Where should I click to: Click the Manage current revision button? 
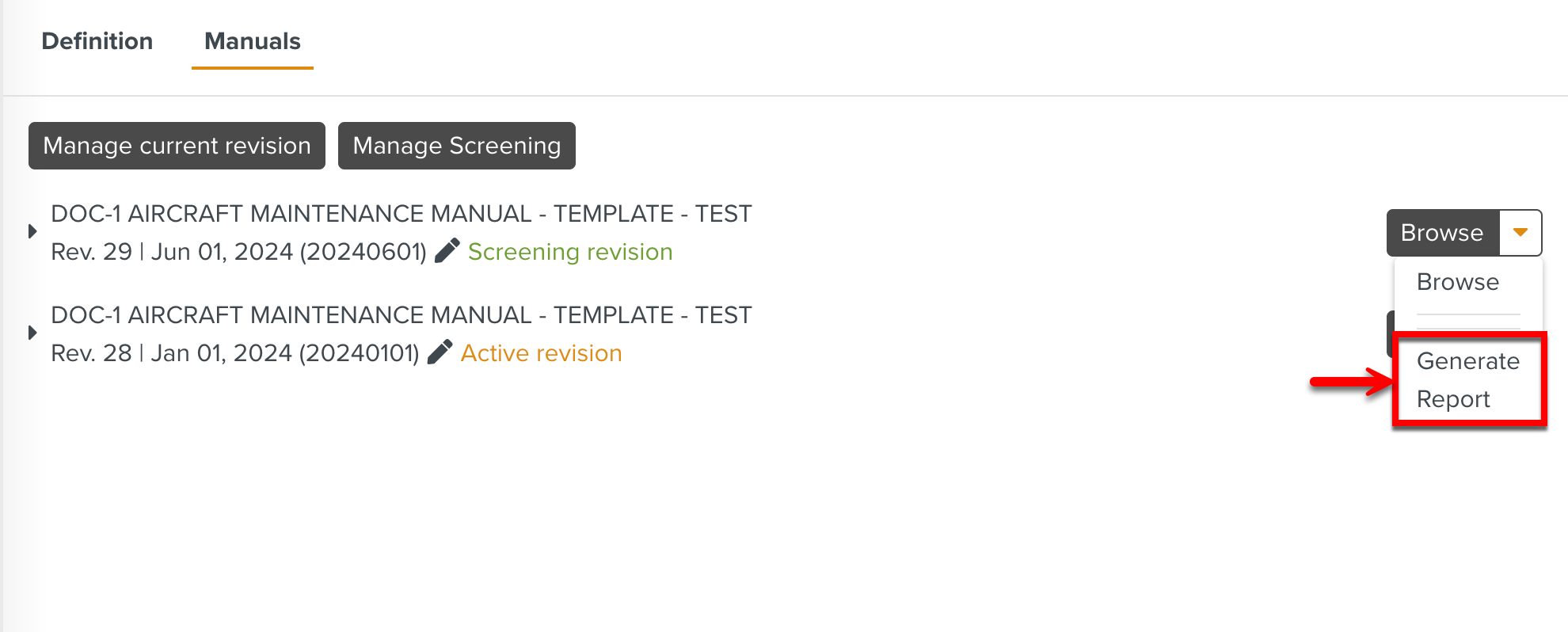177,146
